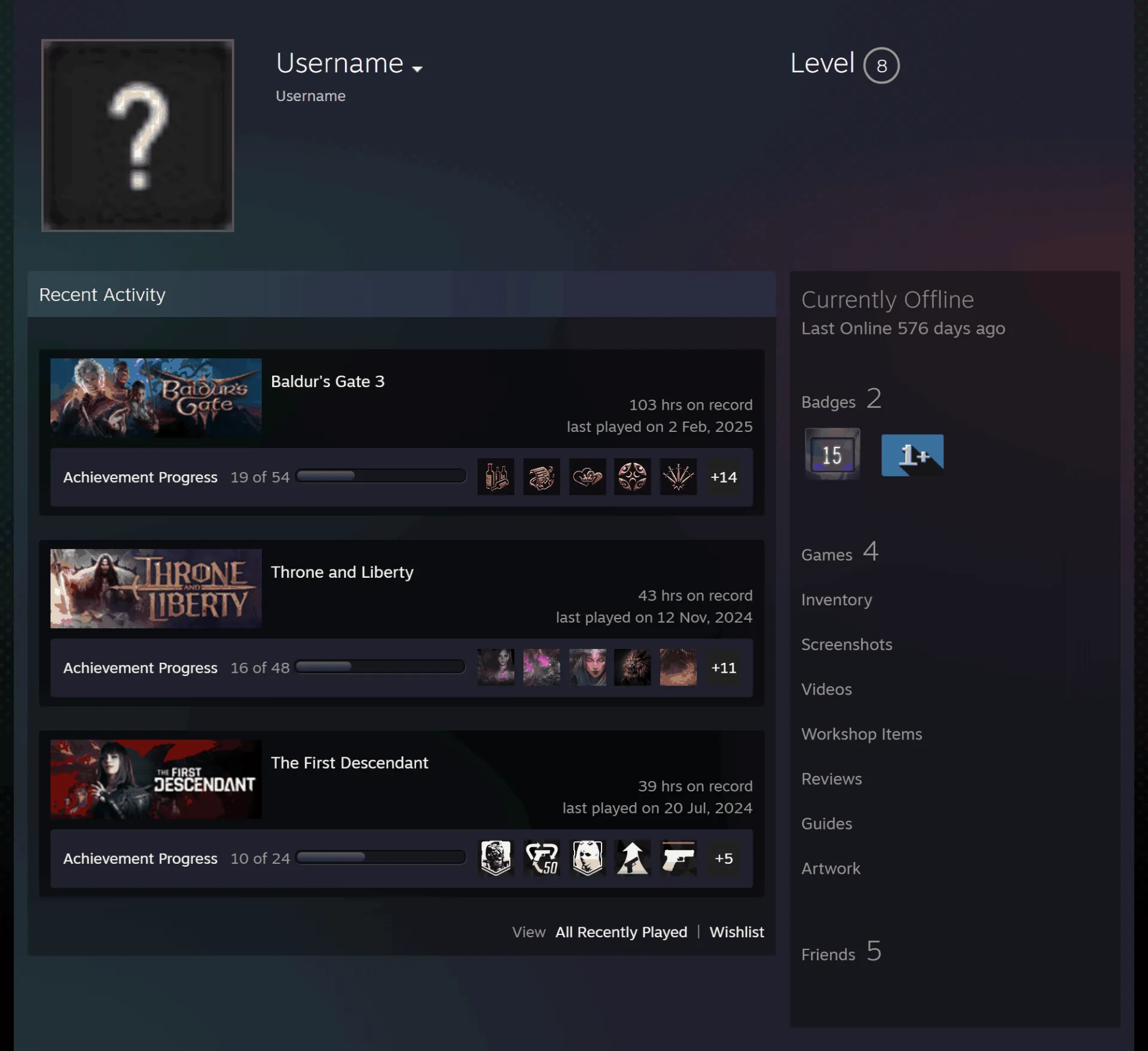The image size is (1148, 1051).
Task: Open the Baldur's Gate 3 banner image
Action: [156, 397]
